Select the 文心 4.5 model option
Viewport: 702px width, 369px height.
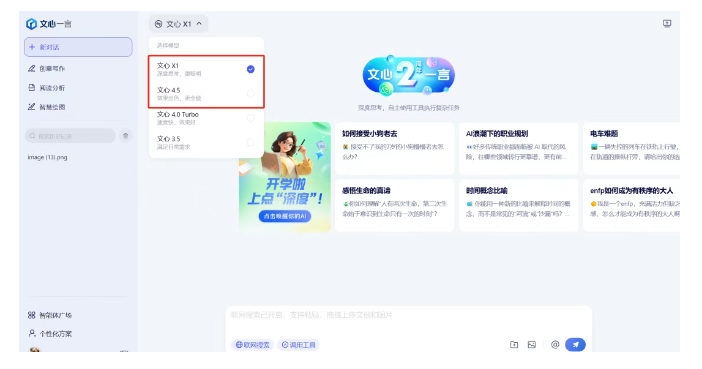pos(206,94)
